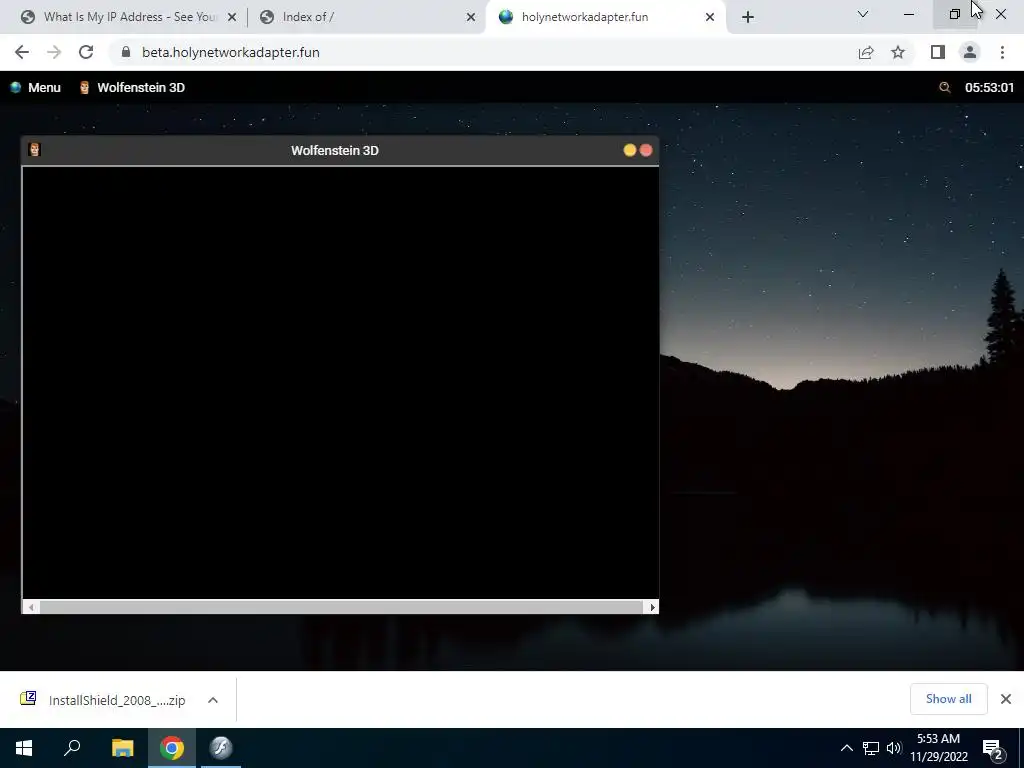Close the What Is My IP Address tab

tap(232, 17)
